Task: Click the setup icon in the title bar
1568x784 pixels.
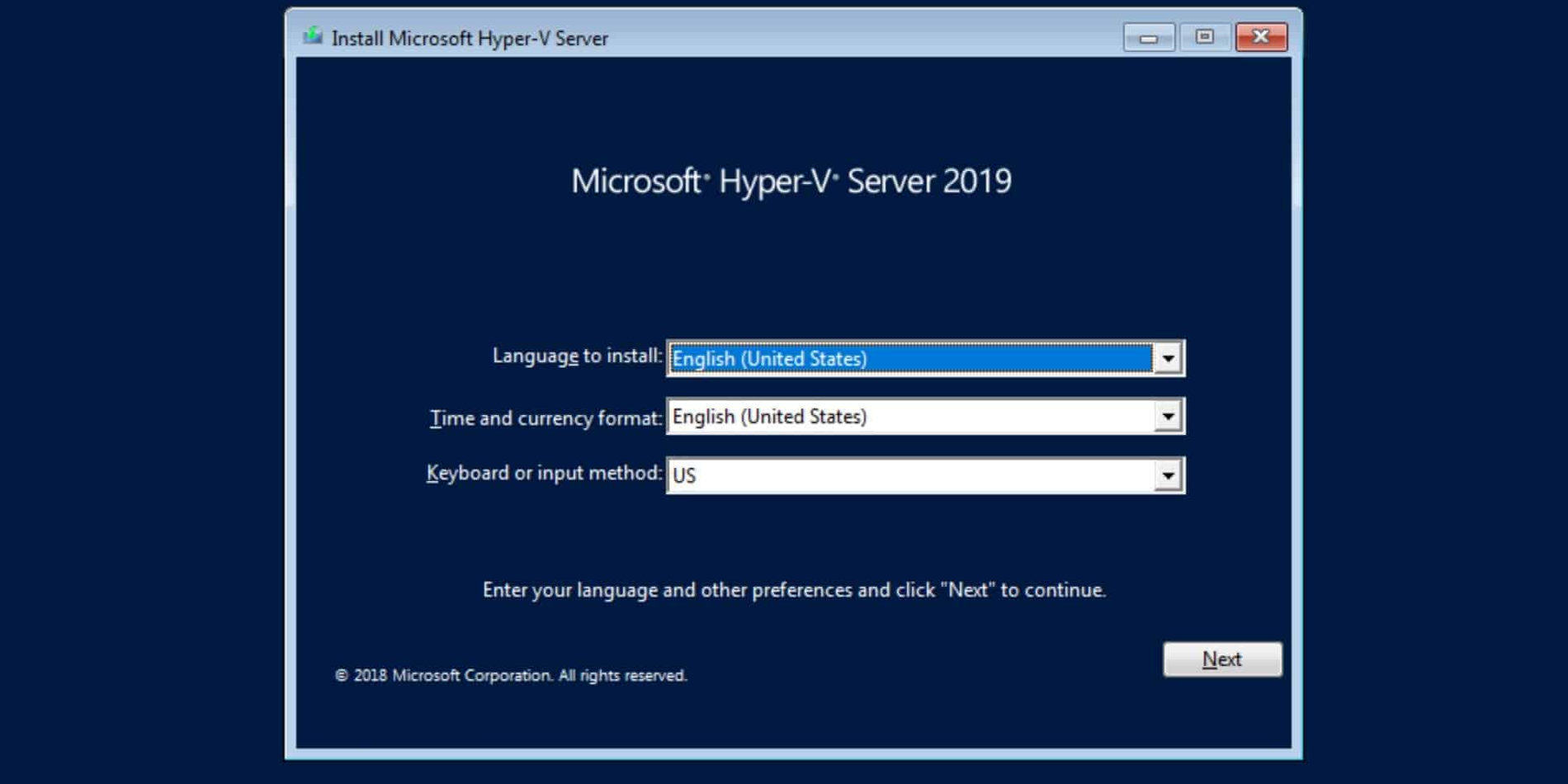Action: tap(312, 36)
